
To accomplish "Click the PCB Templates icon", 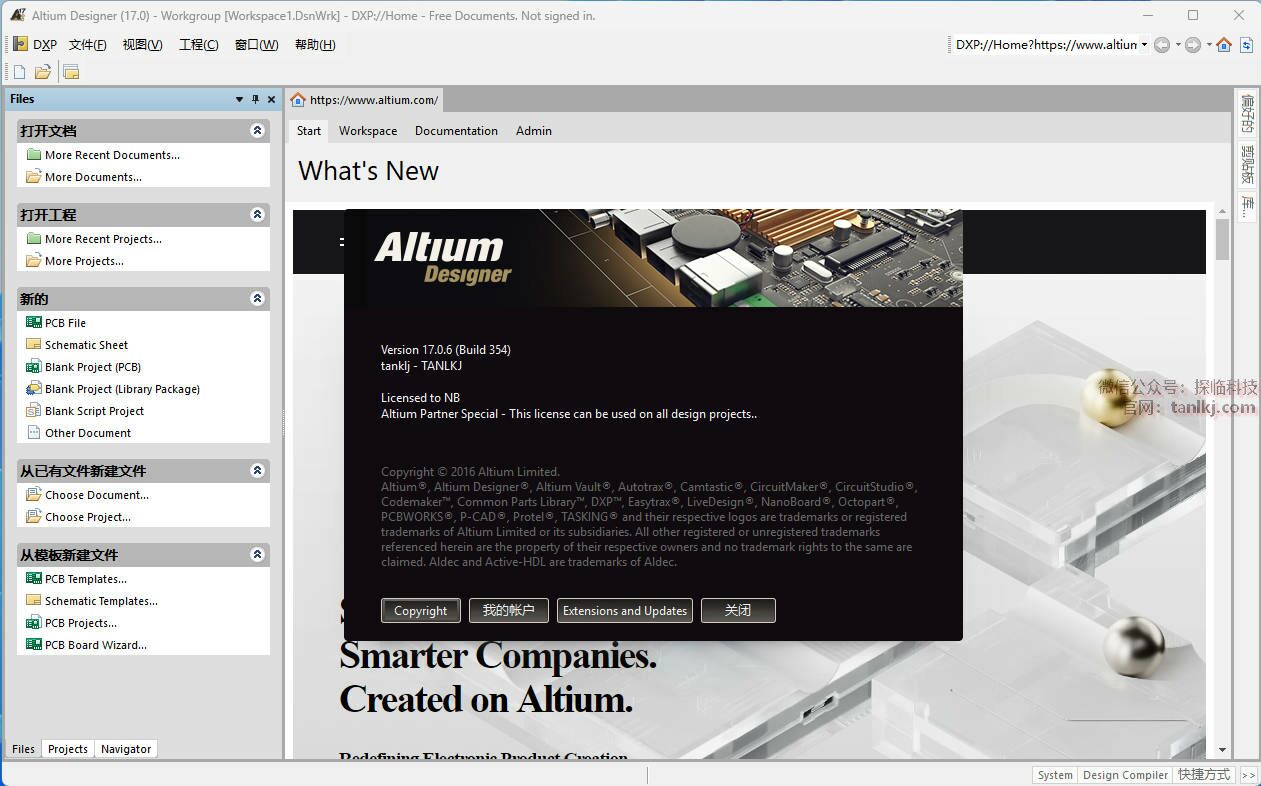I will [x=34, y=579].
